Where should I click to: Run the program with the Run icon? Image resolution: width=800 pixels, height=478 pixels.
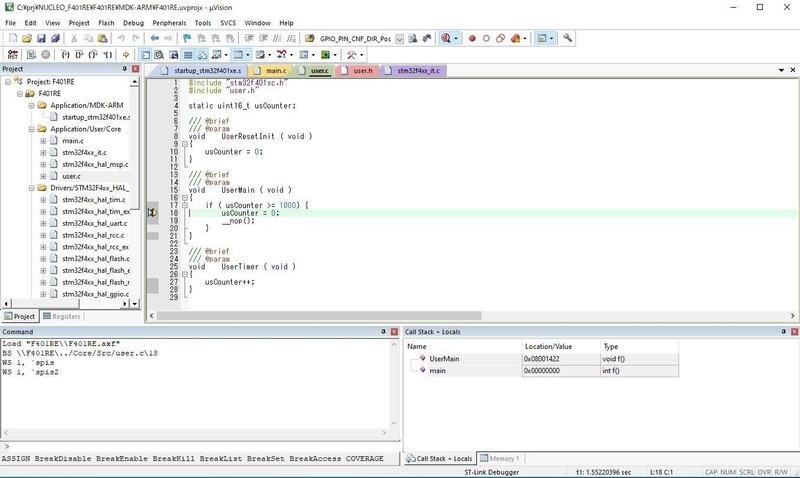tap(31, 55)
